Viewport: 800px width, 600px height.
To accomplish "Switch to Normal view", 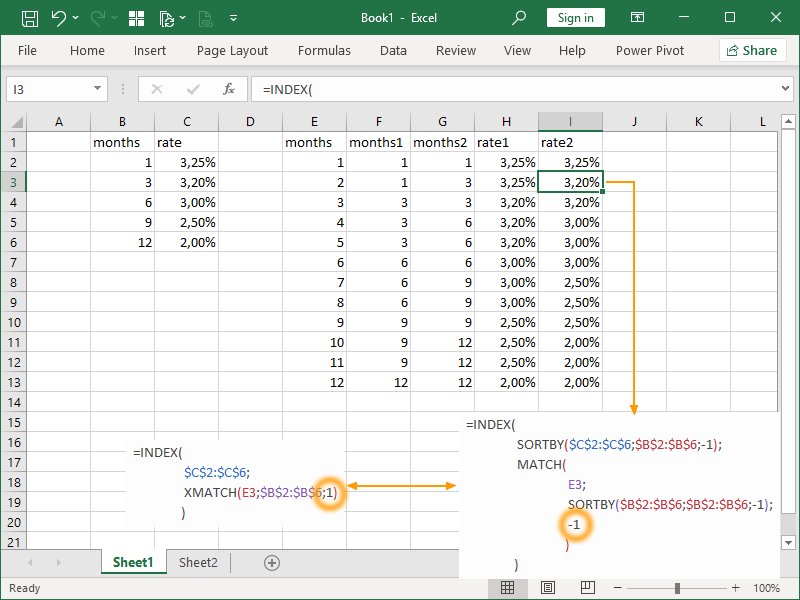I will pos(508,588).
